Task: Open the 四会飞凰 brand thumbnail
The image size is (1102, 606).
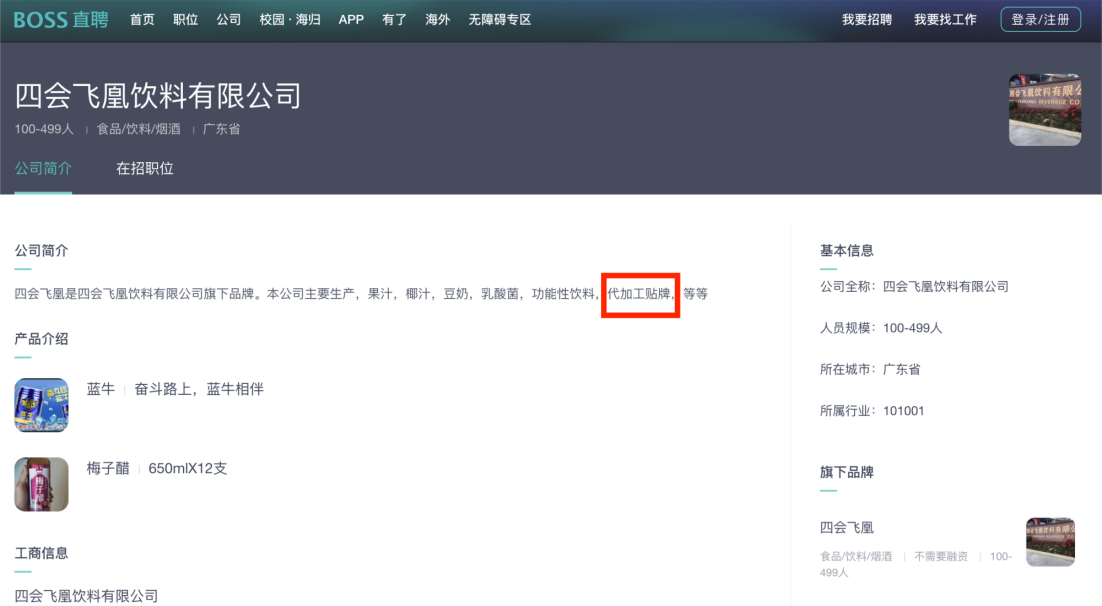Action: click(x=1050, y=542)
